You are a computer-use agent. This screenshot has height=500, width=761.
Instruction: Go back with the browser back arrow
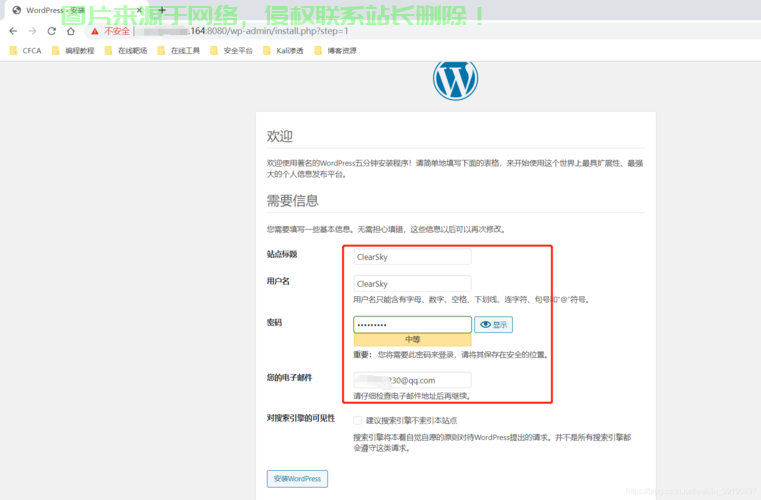tap(13, 31)
